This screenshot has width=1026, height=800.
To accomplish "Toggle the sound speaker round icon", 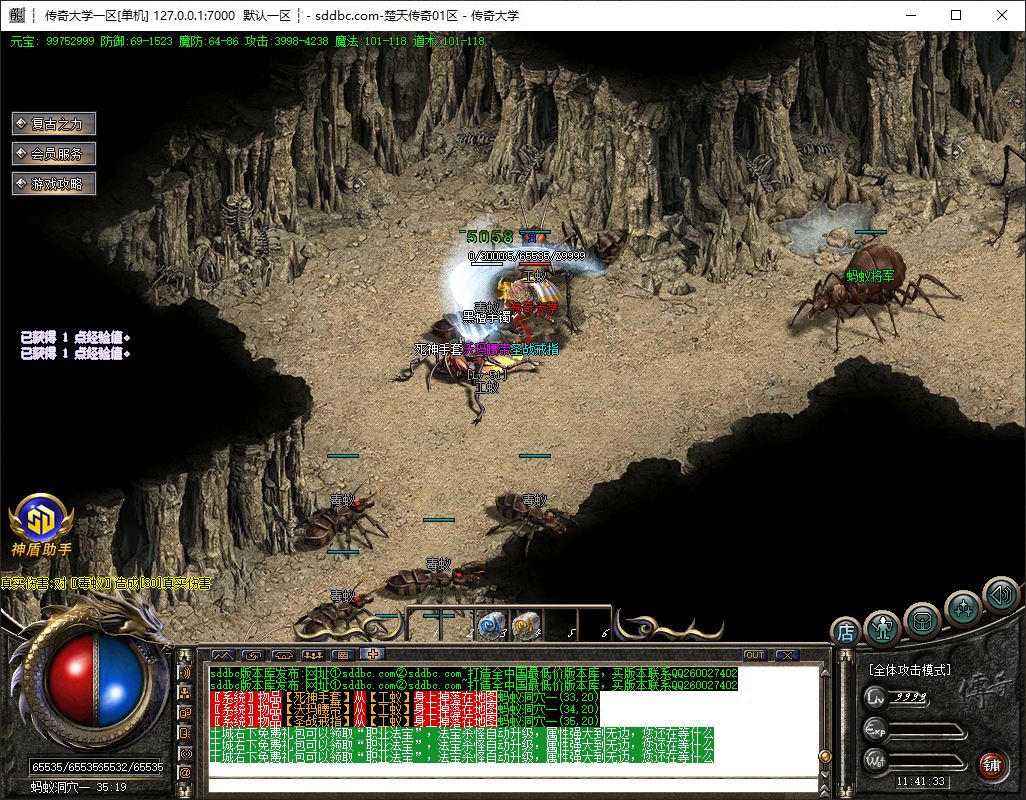I will [x=1002, y=595].
